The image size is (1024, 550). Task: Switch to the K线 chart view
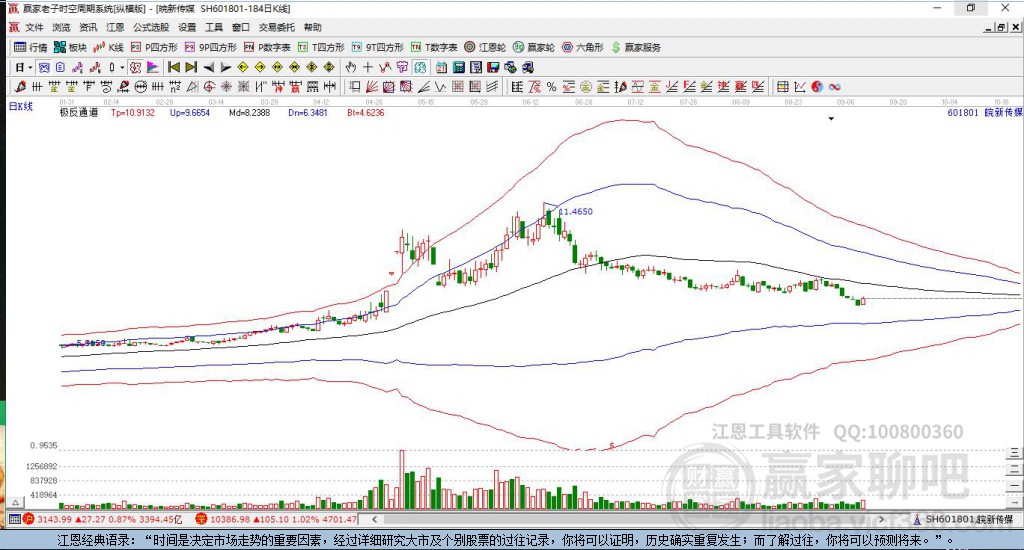(108, 47)
